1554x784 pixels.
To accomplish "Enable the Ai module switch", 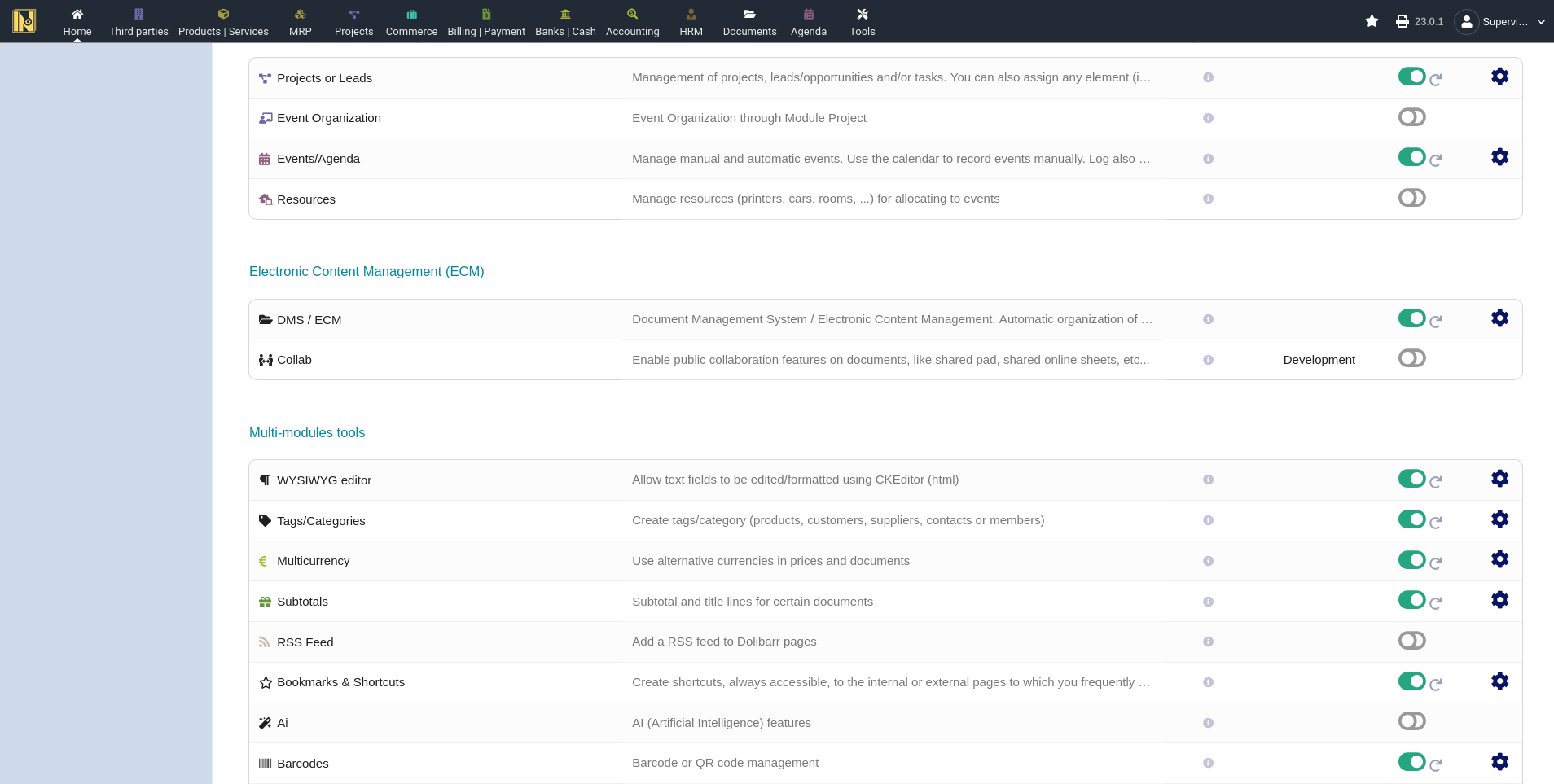I will click(1411, 721).
